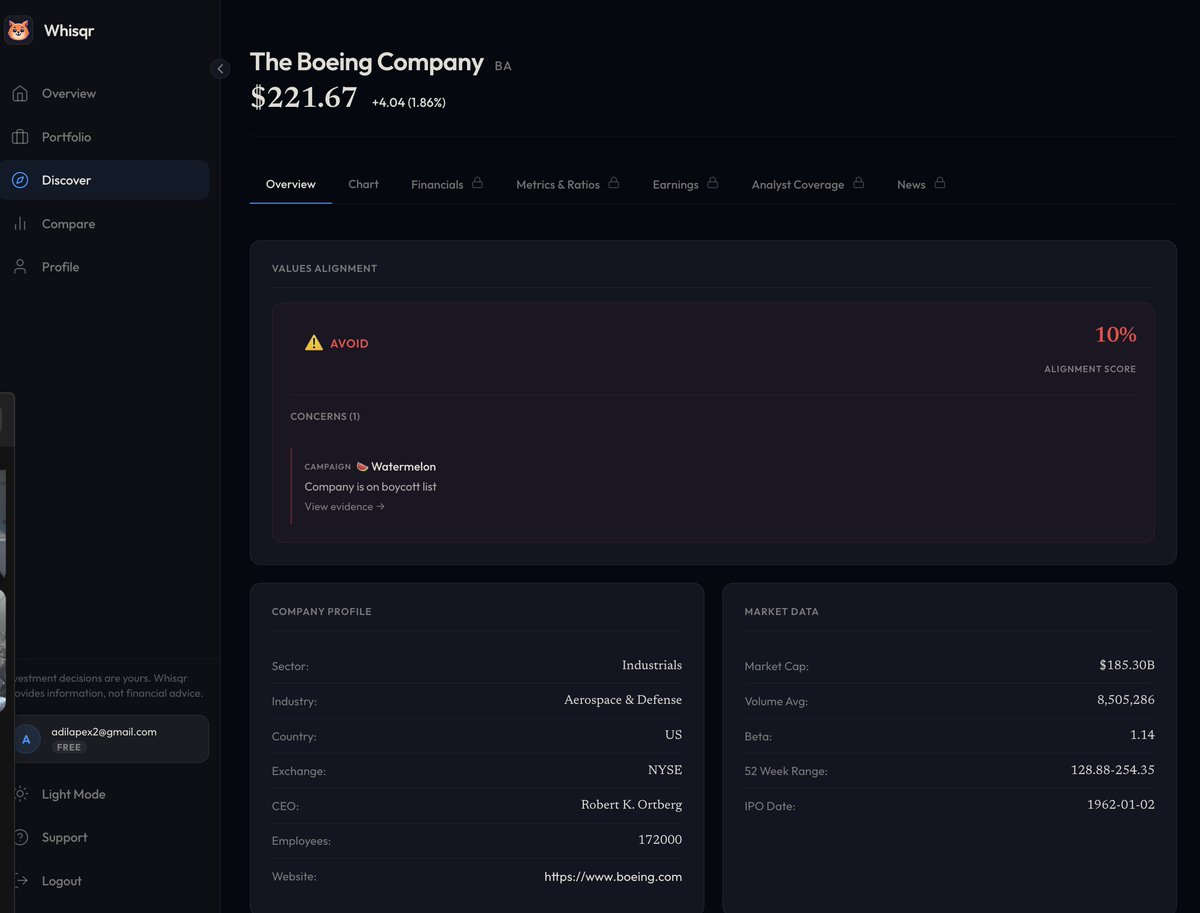Image resolution: width=1200 pixels, height=913 pixels.
Task: Click the Logout arrow icon
Action: click(x=20, y=881)
